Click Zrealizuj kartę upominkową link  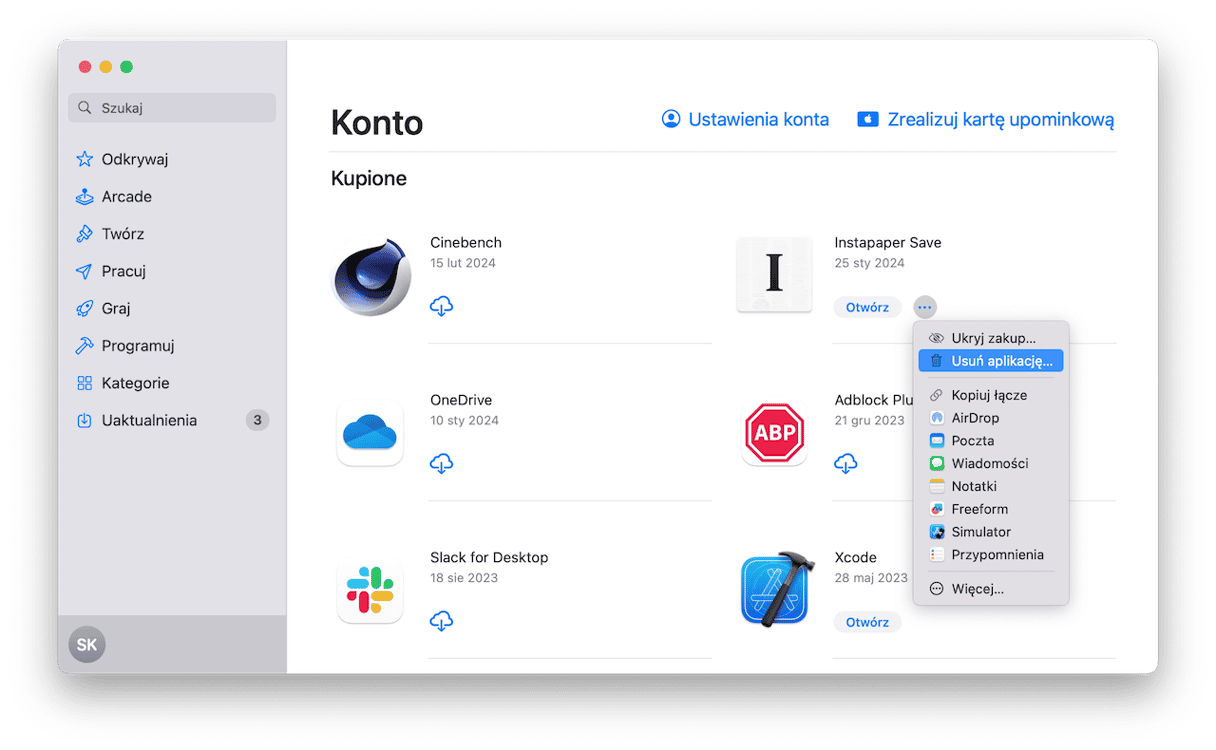(x=986, y=120)
